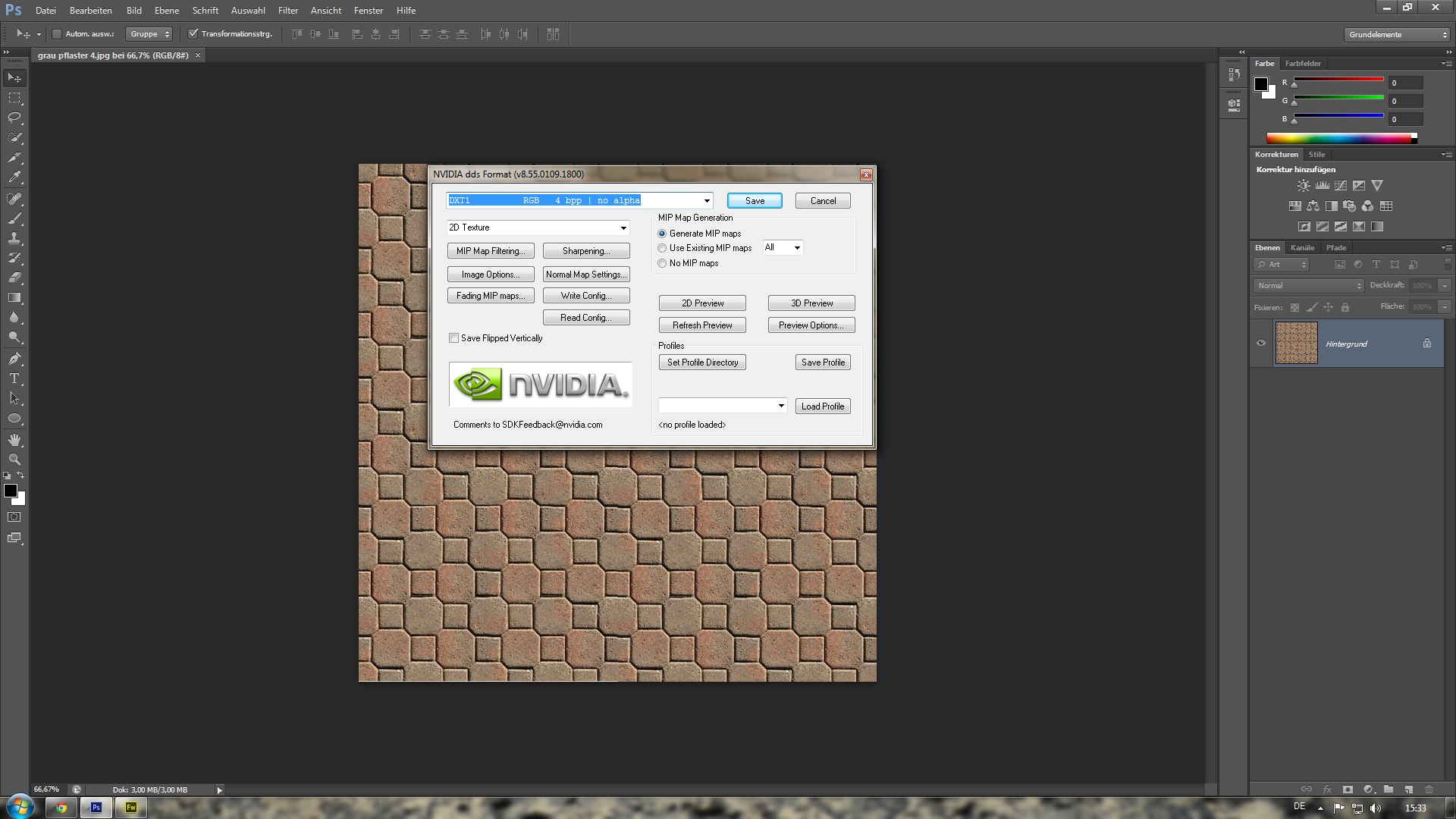Switch to the Kanäle tab
This screenshot has width=1456, height=819.
[x=1302, y=248]
